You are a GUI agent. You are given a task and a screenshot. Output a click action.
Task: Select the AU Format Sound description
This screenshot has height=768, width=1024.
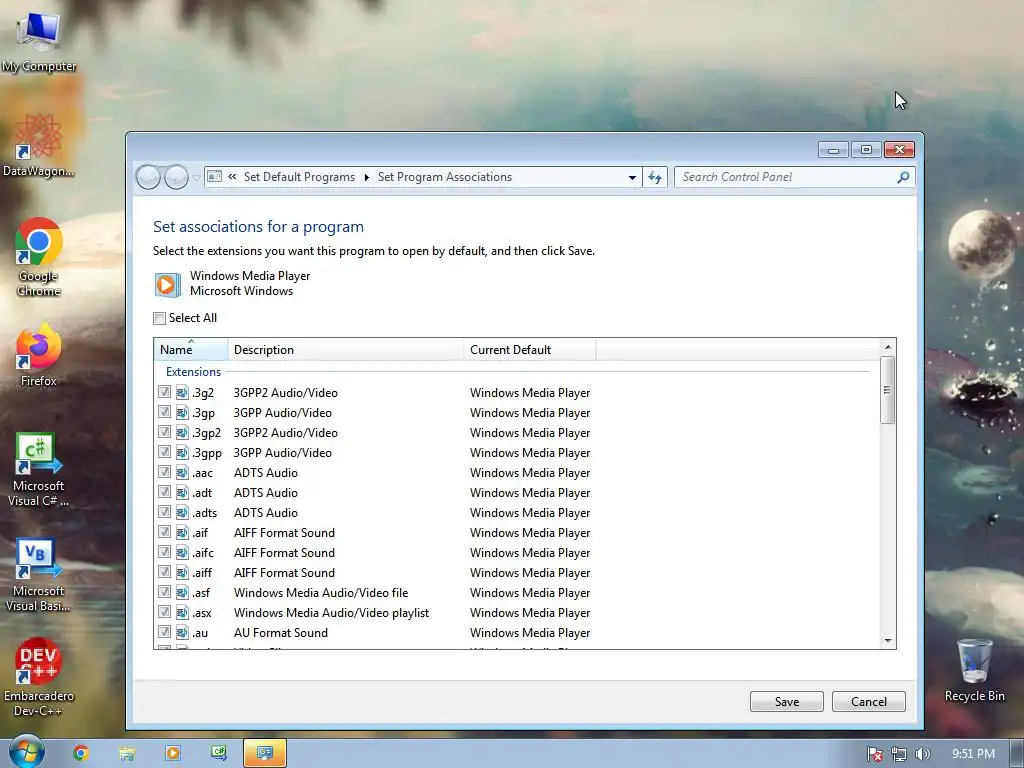coord(281,632)
